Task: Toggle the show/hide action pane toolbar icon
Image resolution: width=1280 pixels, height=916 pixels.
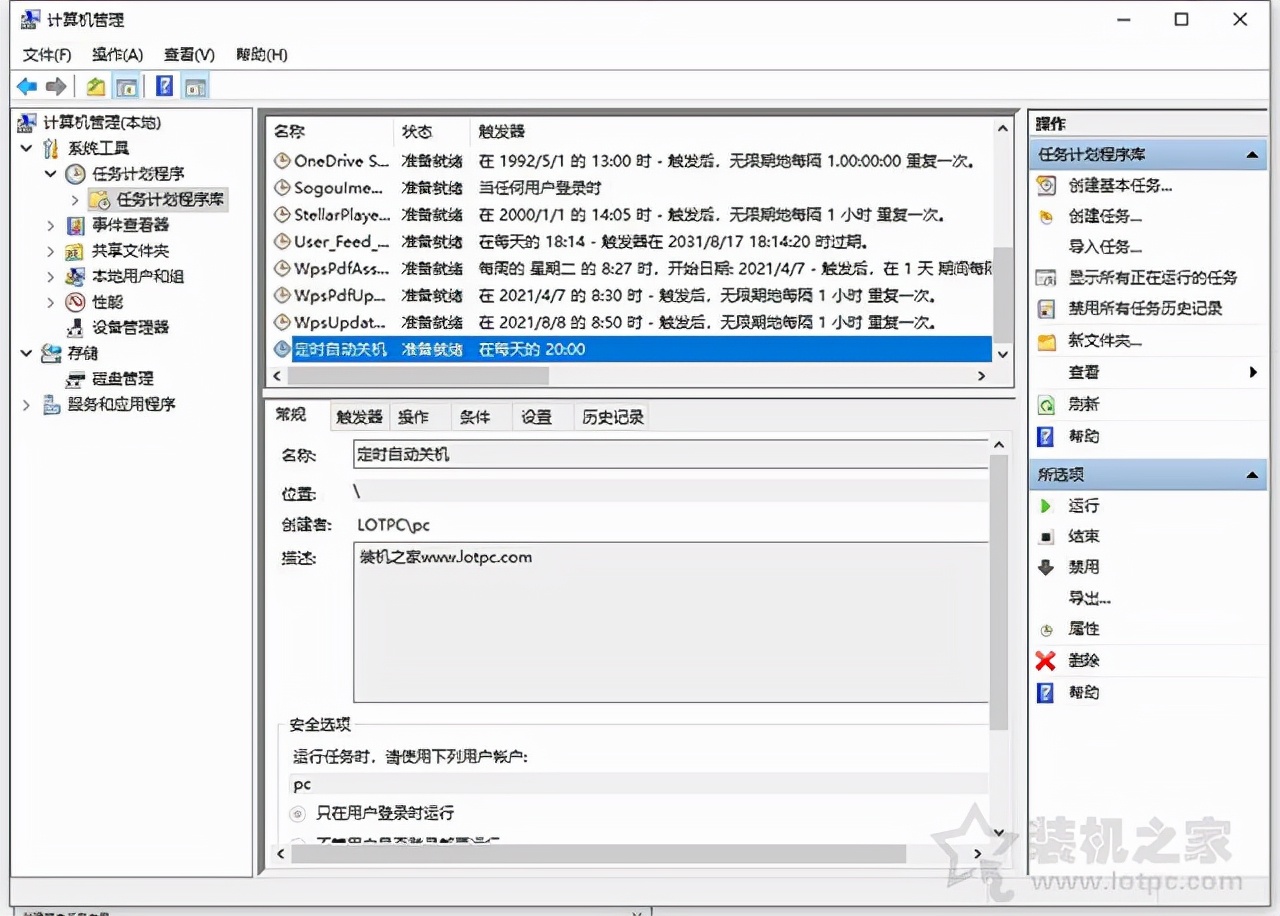Action: click(196, 87)
